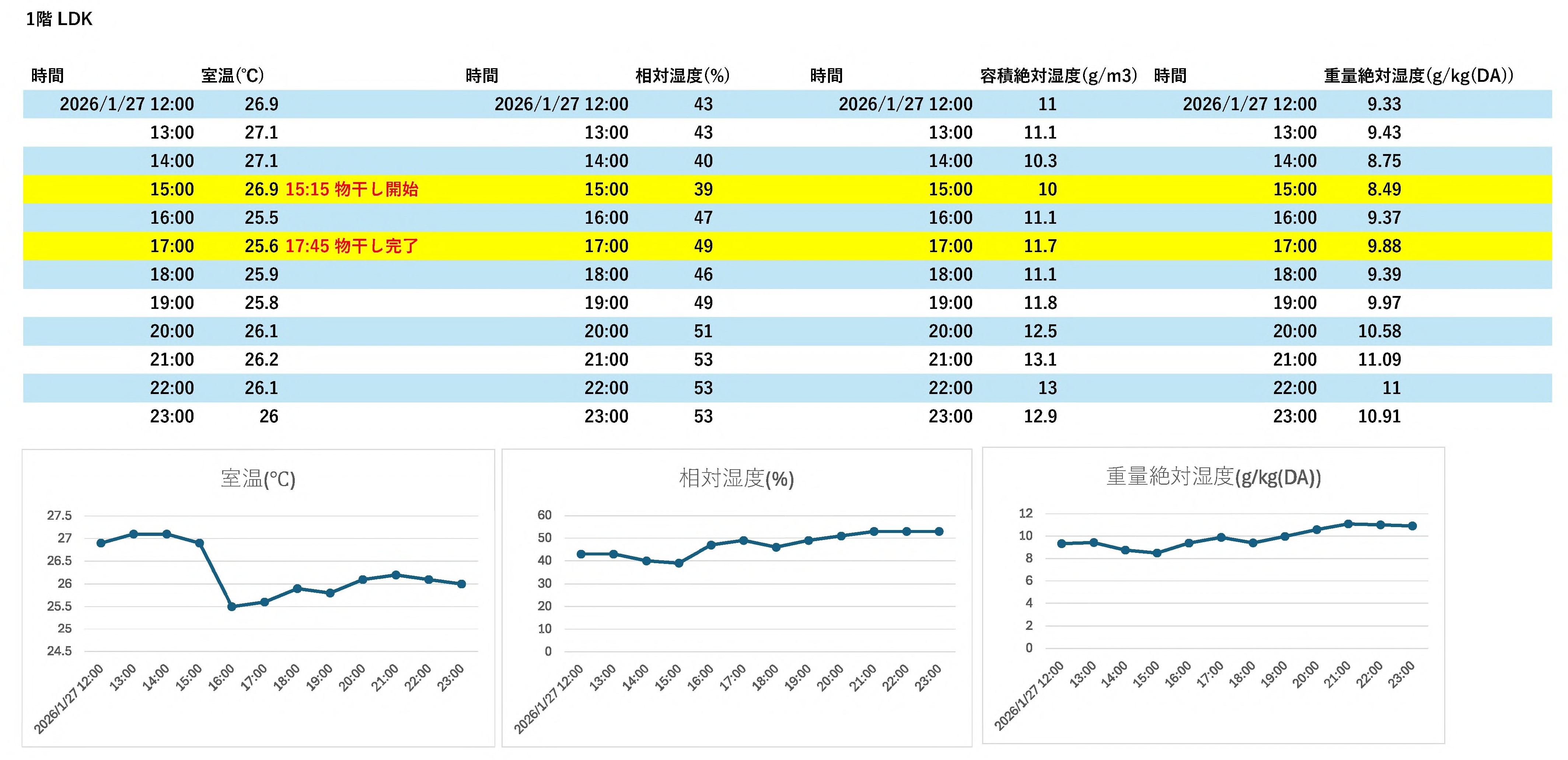Click the 相対湿度(%) column header
The width and height of the screenshot is (1568, 760).
pyautogui.click(x=682, y=76)
